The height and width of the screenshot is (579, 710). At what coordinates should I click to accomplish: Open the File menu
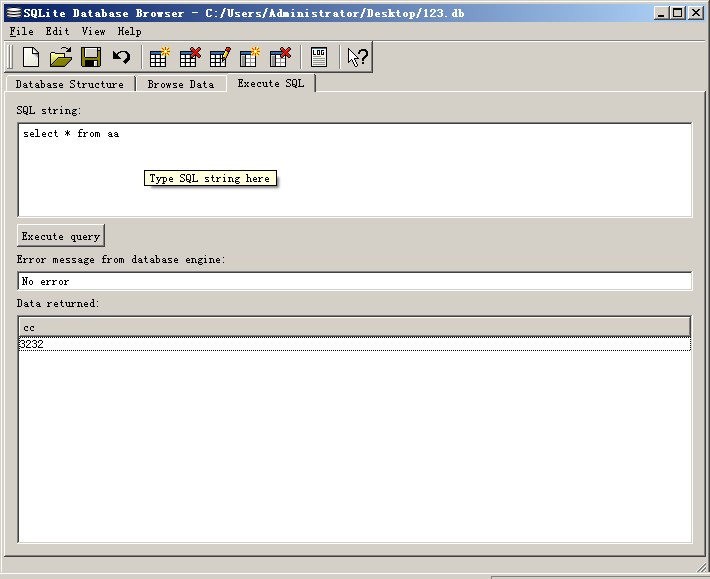pyautogui.click(x=21, y=31)
